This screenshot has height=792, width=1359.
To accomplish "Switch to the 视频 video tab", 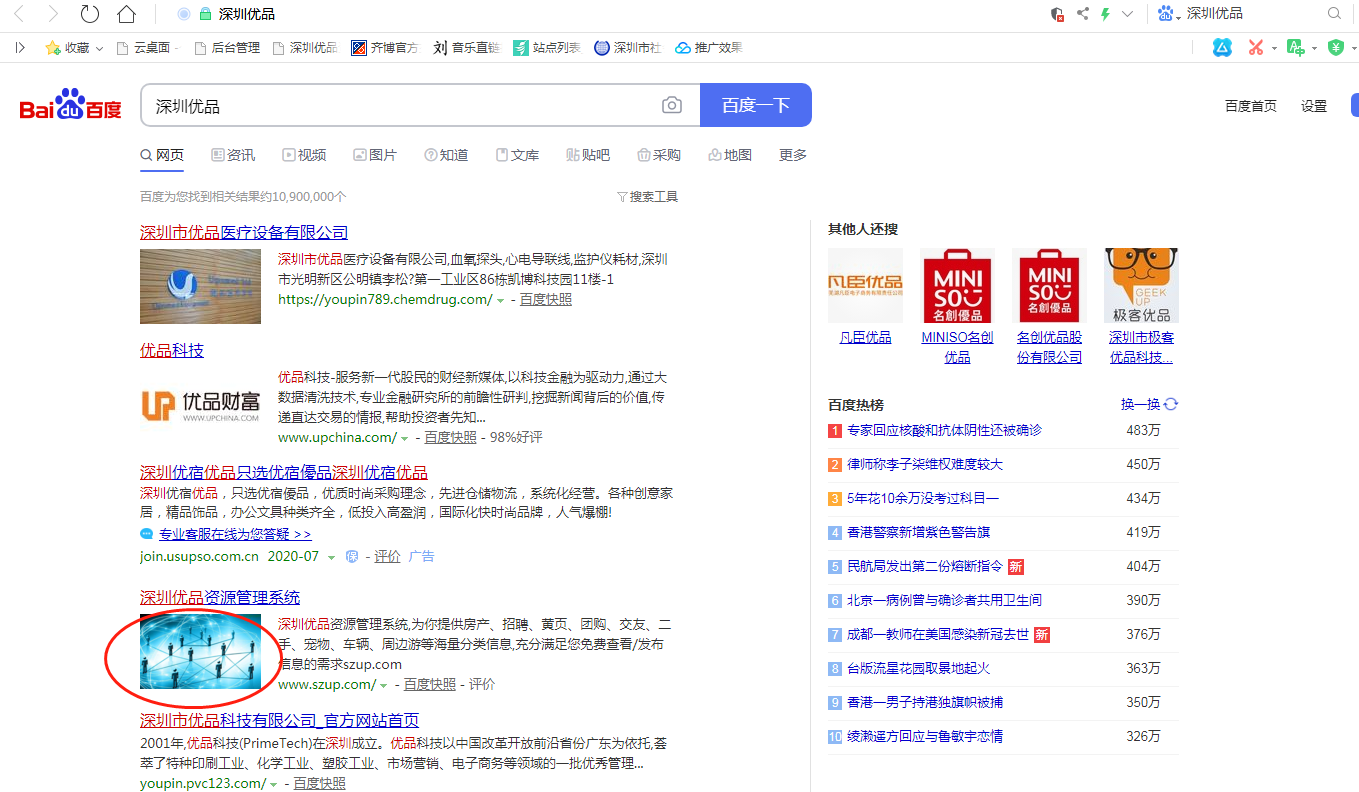I will (x=304, y=155).
